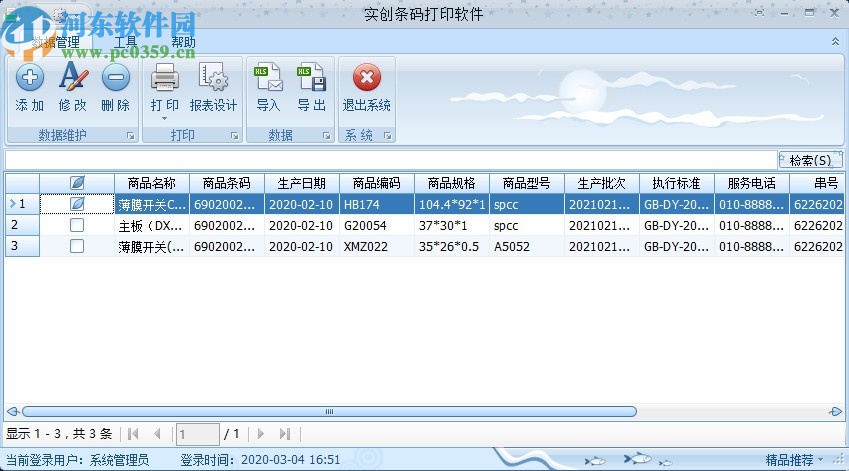The width and height of the screenshot is (849, 471).
Task: Collapse the ribbon with the chevron
Action: coord(835,42)
